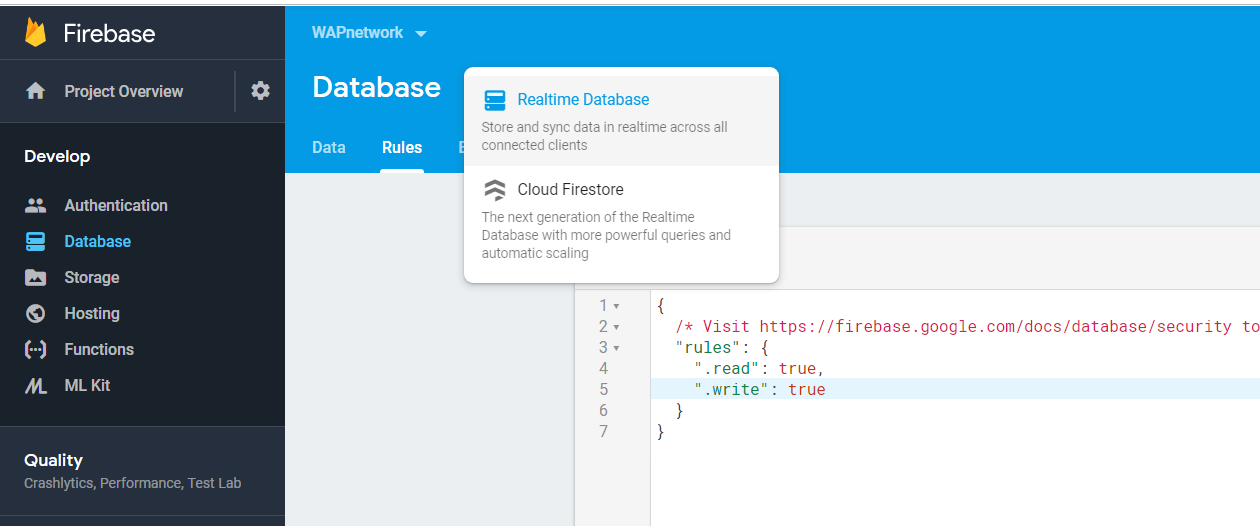1260x526 pixels.
Task: Click the ".read": true code line
Action: (760, 369)
